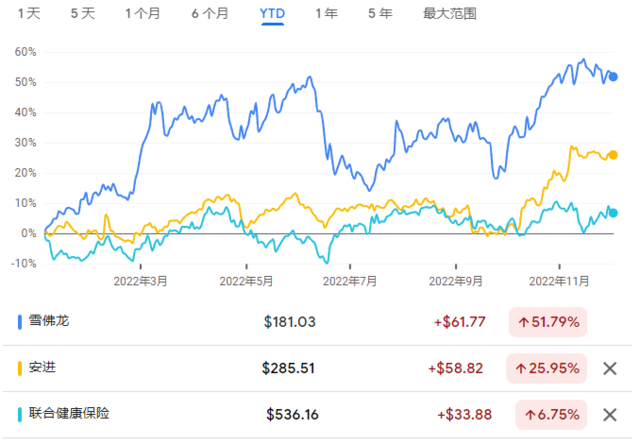Remove 联合健康保险 using its X icon
The image size is (640, 445).
pyautogui.click(x=609, y=415)
